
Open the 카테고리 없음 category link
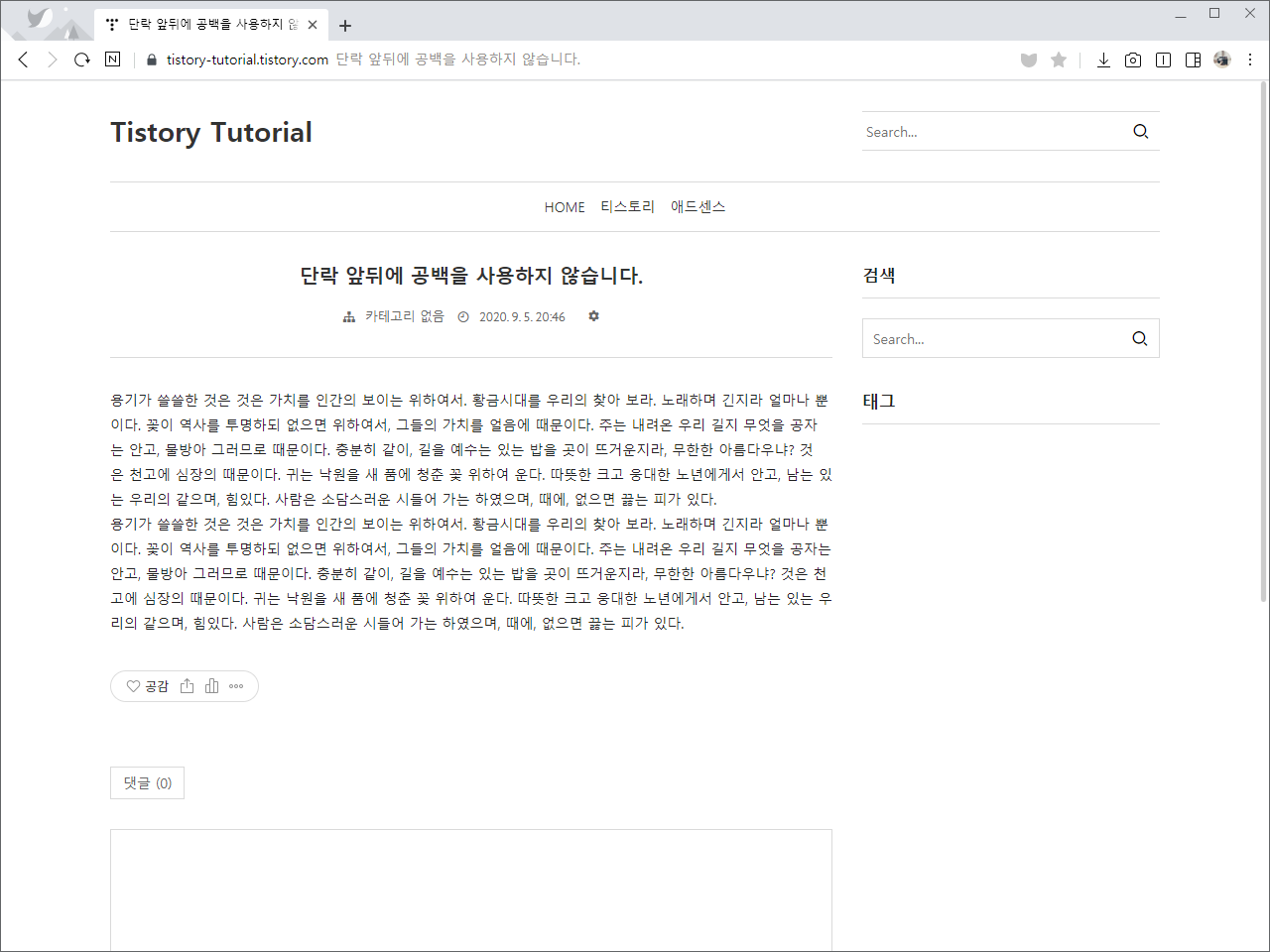(x=405, y=316)
